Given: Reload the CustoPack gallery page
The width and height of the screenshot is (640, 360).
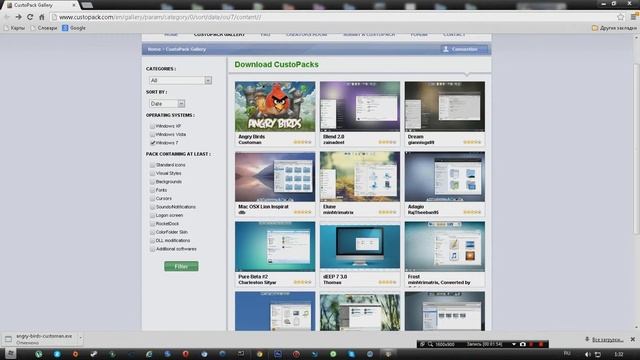Looking at the screenshot, I should pos(30,17).
